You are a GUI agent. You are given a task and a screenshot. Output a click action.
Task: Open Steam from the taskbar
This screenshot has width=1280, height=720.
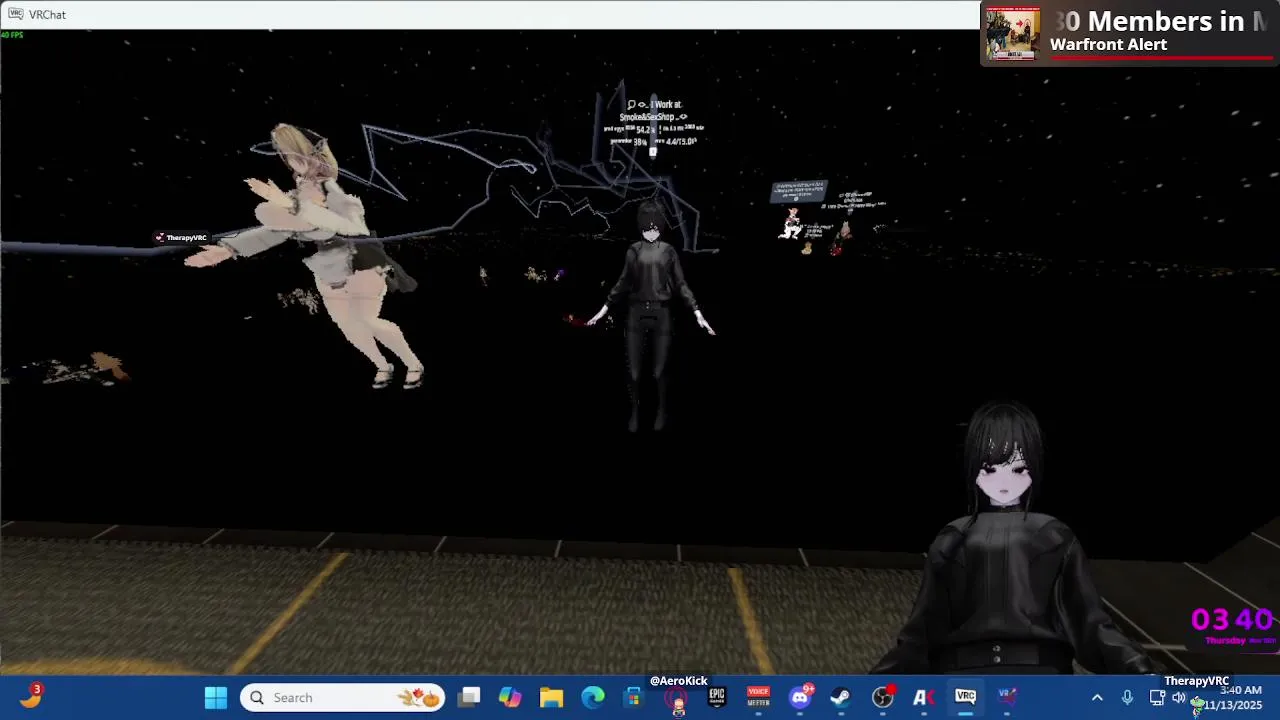pos(841,697)
